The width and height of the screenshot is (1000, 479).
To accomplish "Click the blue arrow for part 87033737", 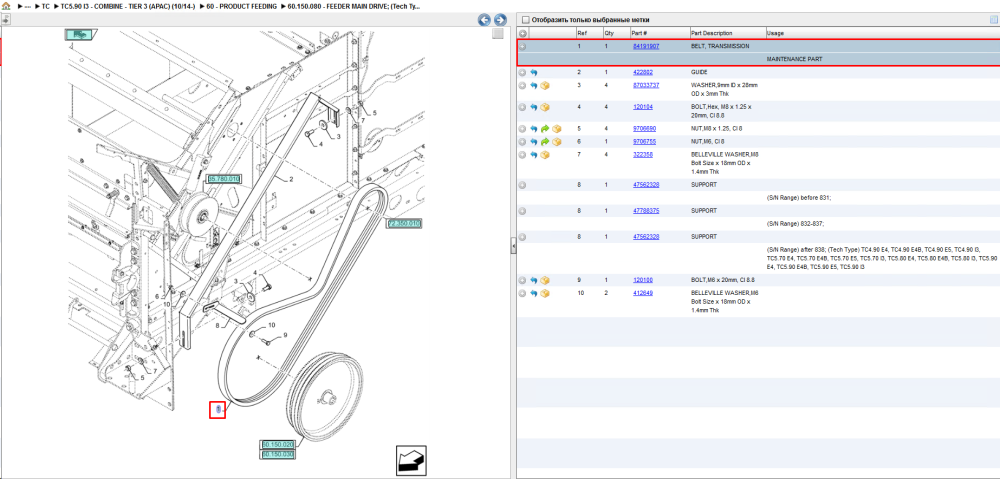I will point(534,85).
